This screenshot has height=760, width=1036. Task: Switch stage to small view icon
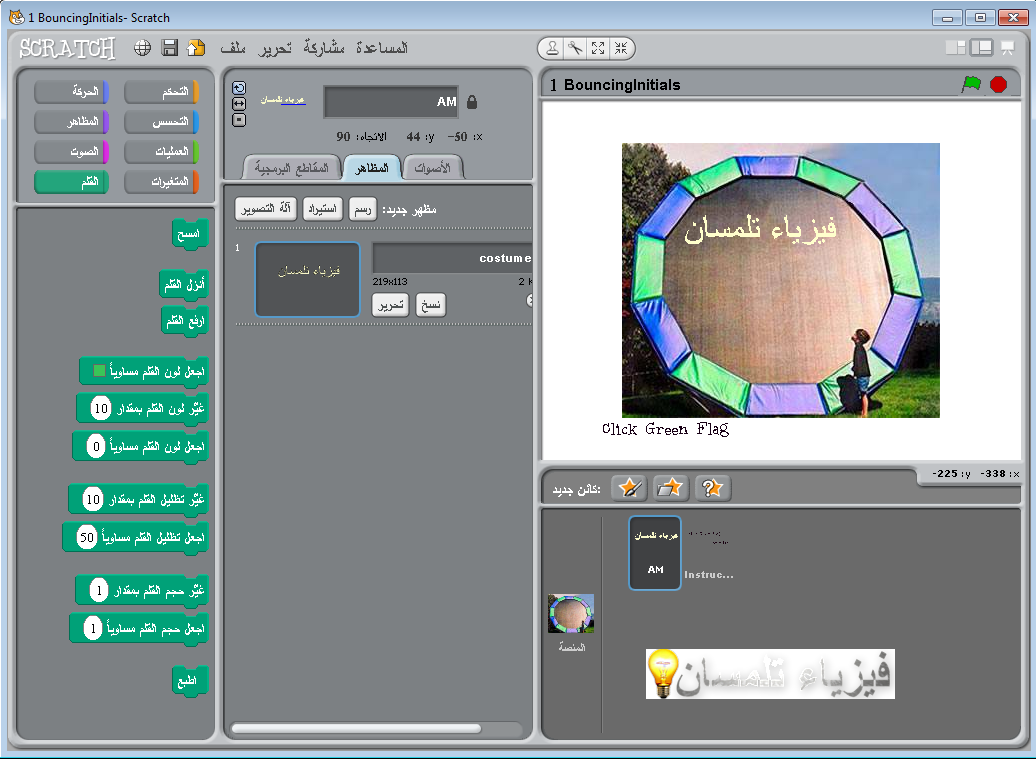956,46
